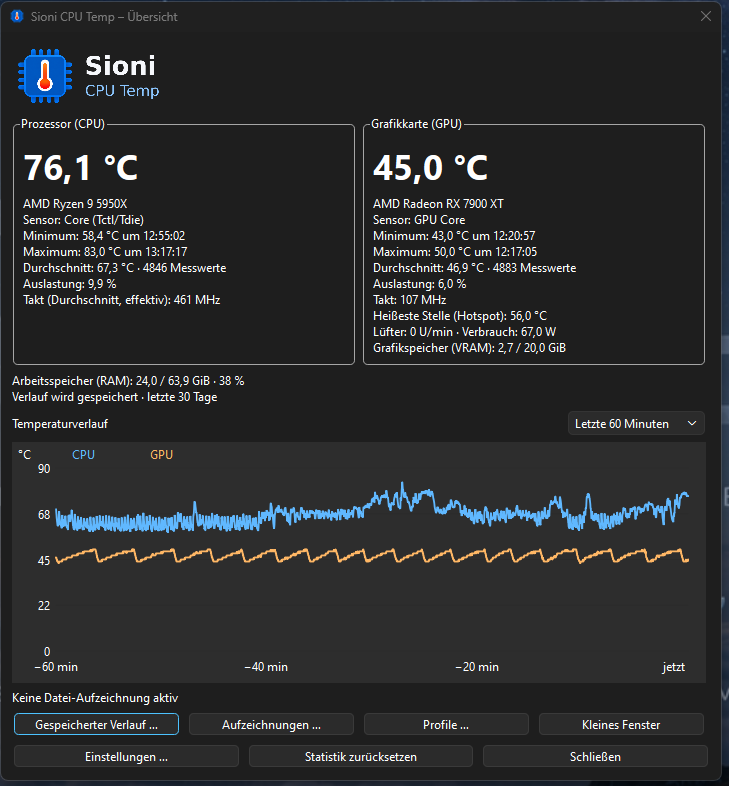Click the 'AMD Radeon RX 7900 XT' name
This screenshot has height=786, width=729.
click(438, 204)
